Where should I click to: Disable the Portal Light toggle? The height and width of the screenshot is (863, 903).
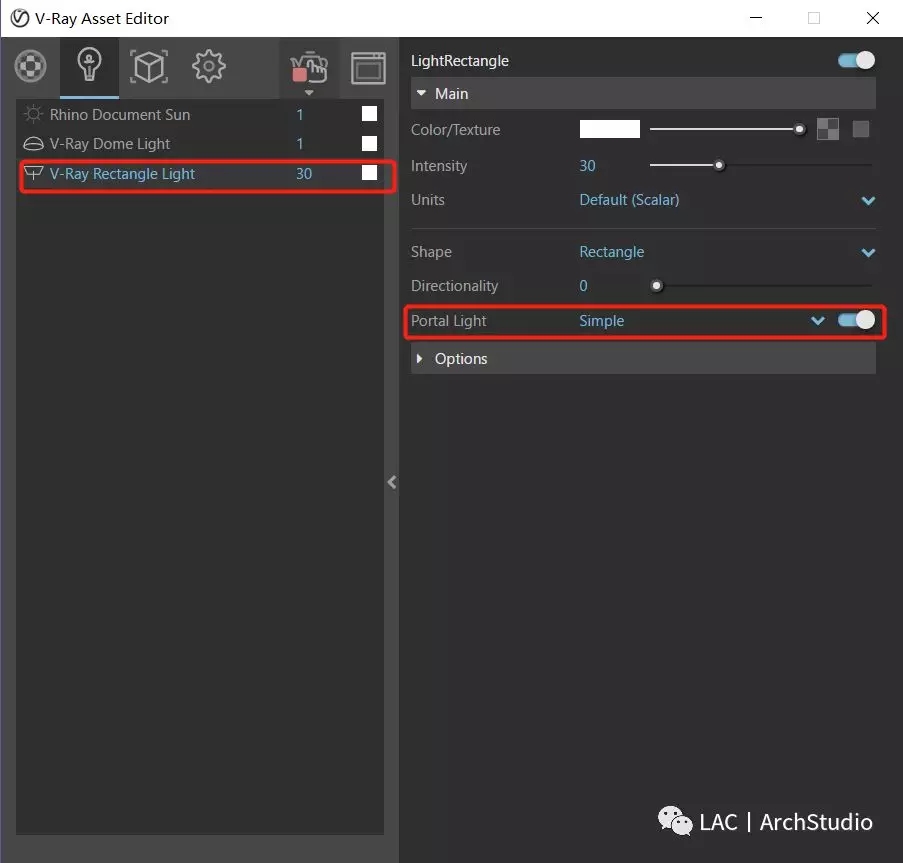click(856, 321)
